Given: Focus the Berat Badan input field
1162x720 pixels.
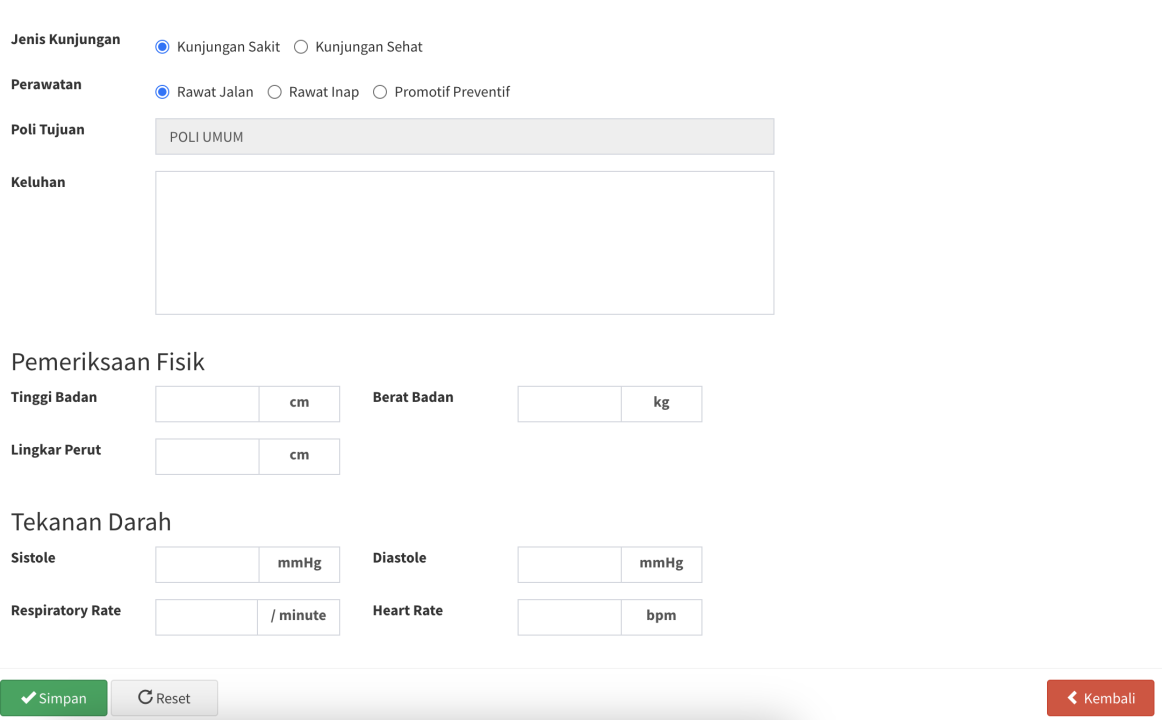Looking at the screenshot, I should coord(569,404).
